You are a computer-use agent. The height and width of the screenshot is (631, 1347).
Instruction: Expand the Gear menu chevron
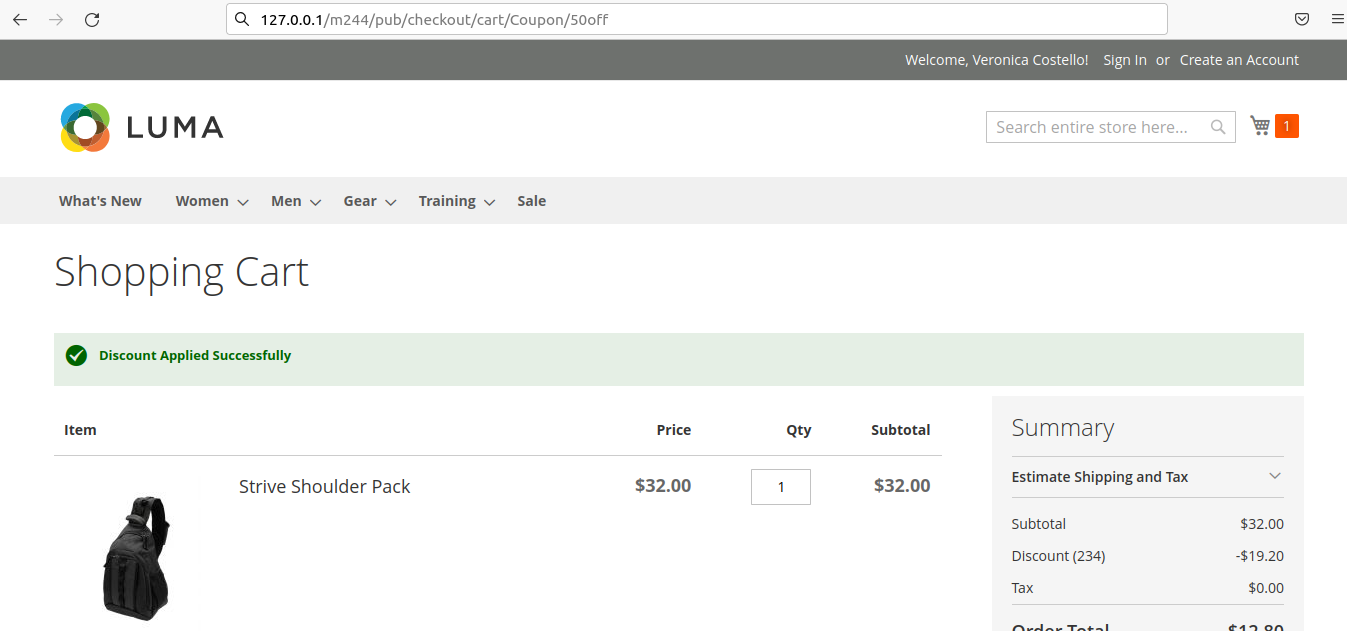(391, 202)
